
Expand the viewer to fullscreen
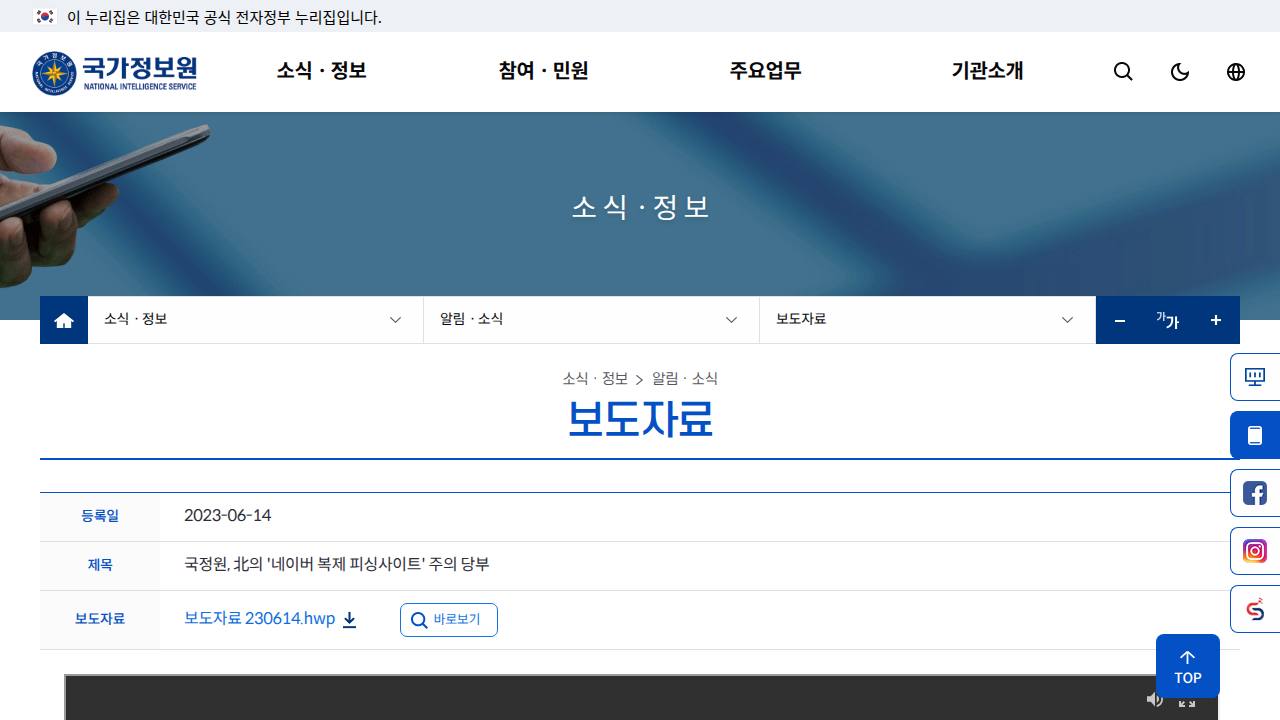pos(1187,701)
